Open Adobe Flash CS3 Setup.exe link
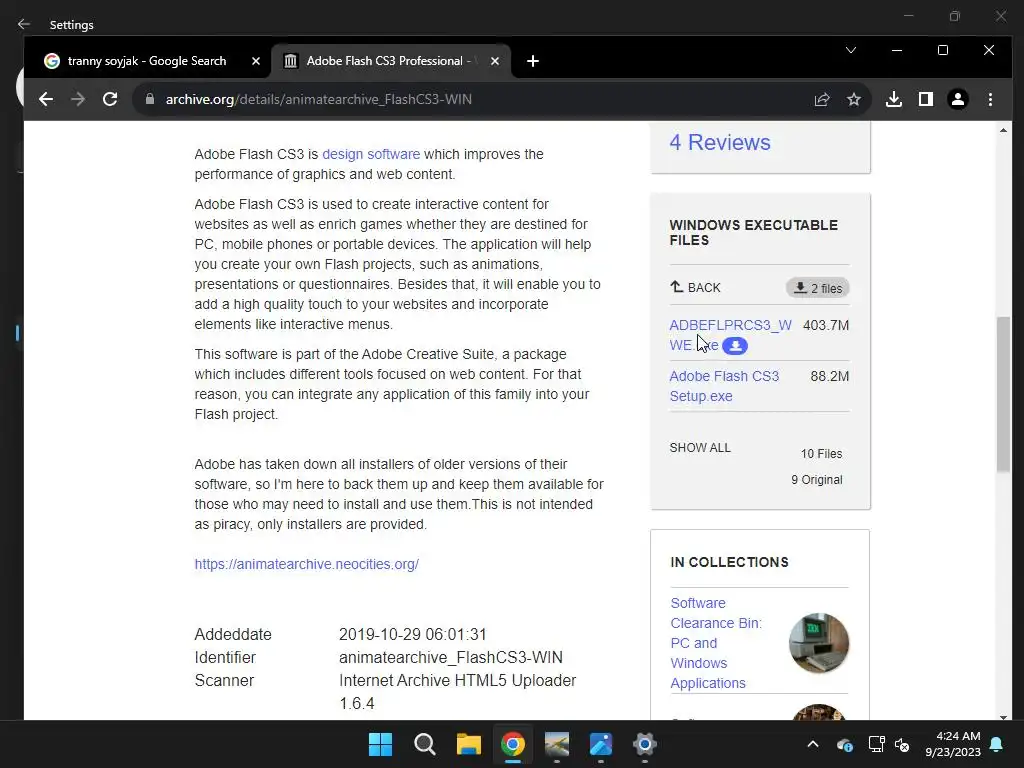The width and height of the screenshot is (1024, 768). tap(724, 386)
